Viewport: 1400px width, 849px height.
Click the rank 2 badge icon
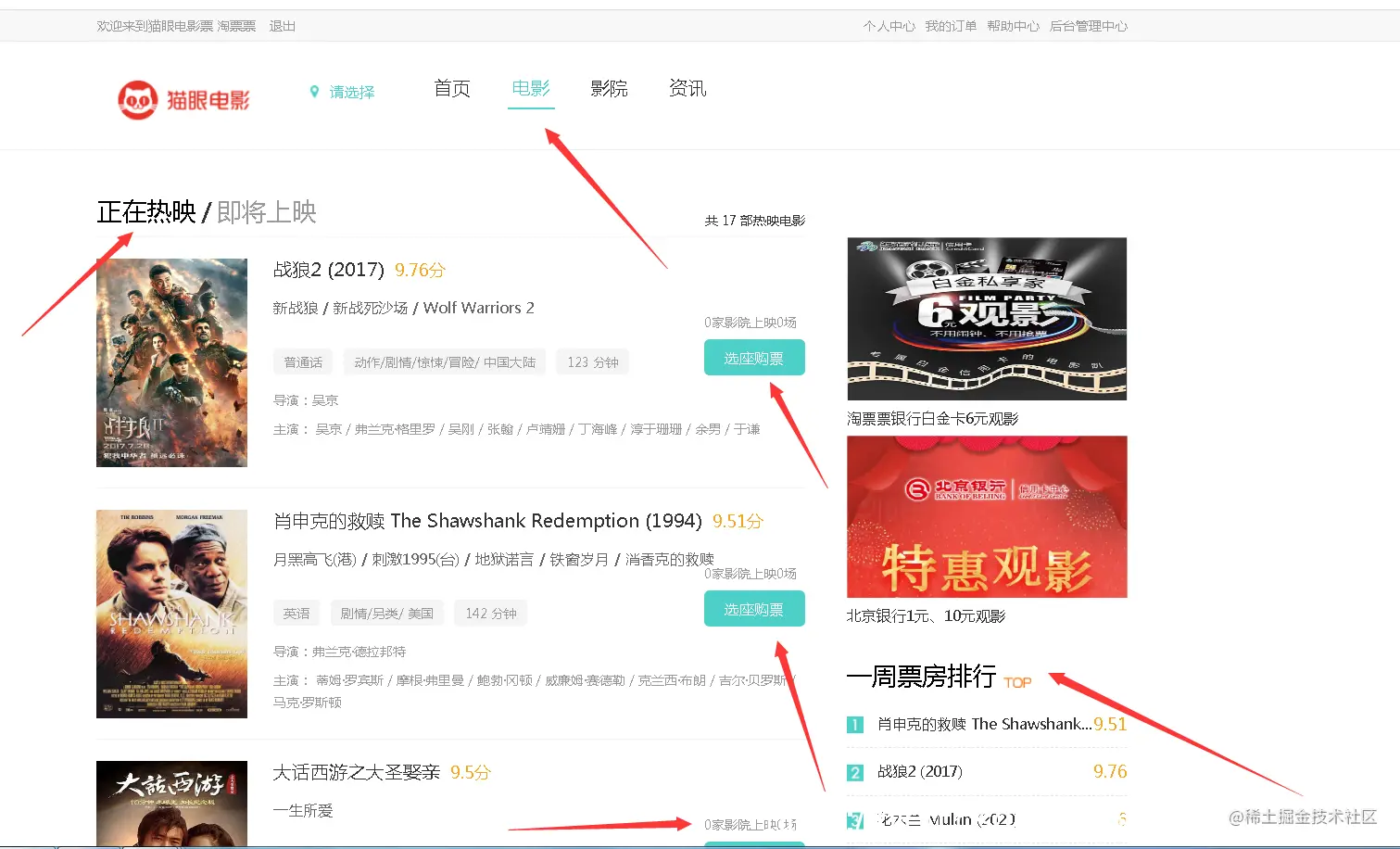pyautogui.click(x=855, y=772)
